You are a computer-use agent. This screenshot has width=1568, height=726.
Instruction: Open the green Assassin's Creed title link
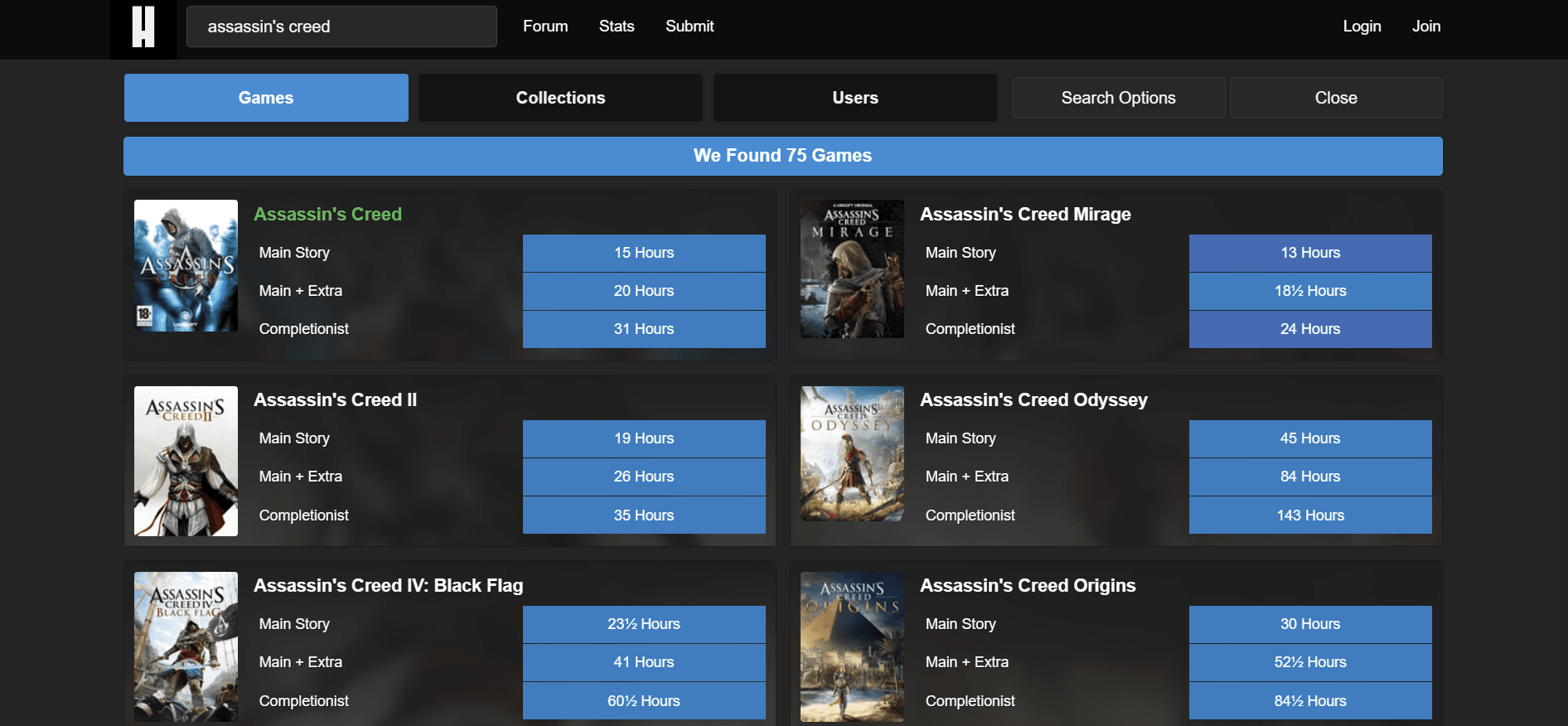327,214
